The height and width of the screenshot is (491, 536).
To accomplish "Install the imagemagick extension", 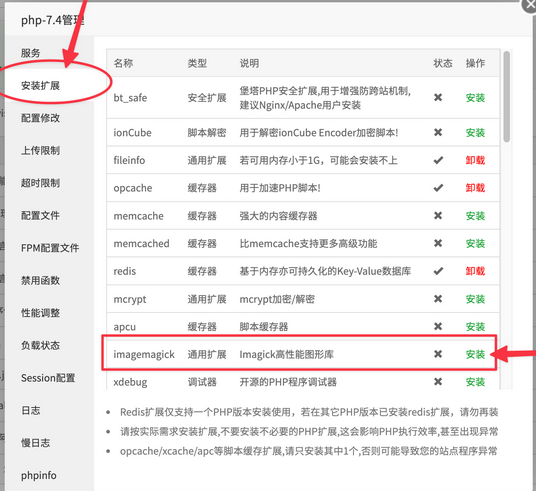I will coord(475,354).
